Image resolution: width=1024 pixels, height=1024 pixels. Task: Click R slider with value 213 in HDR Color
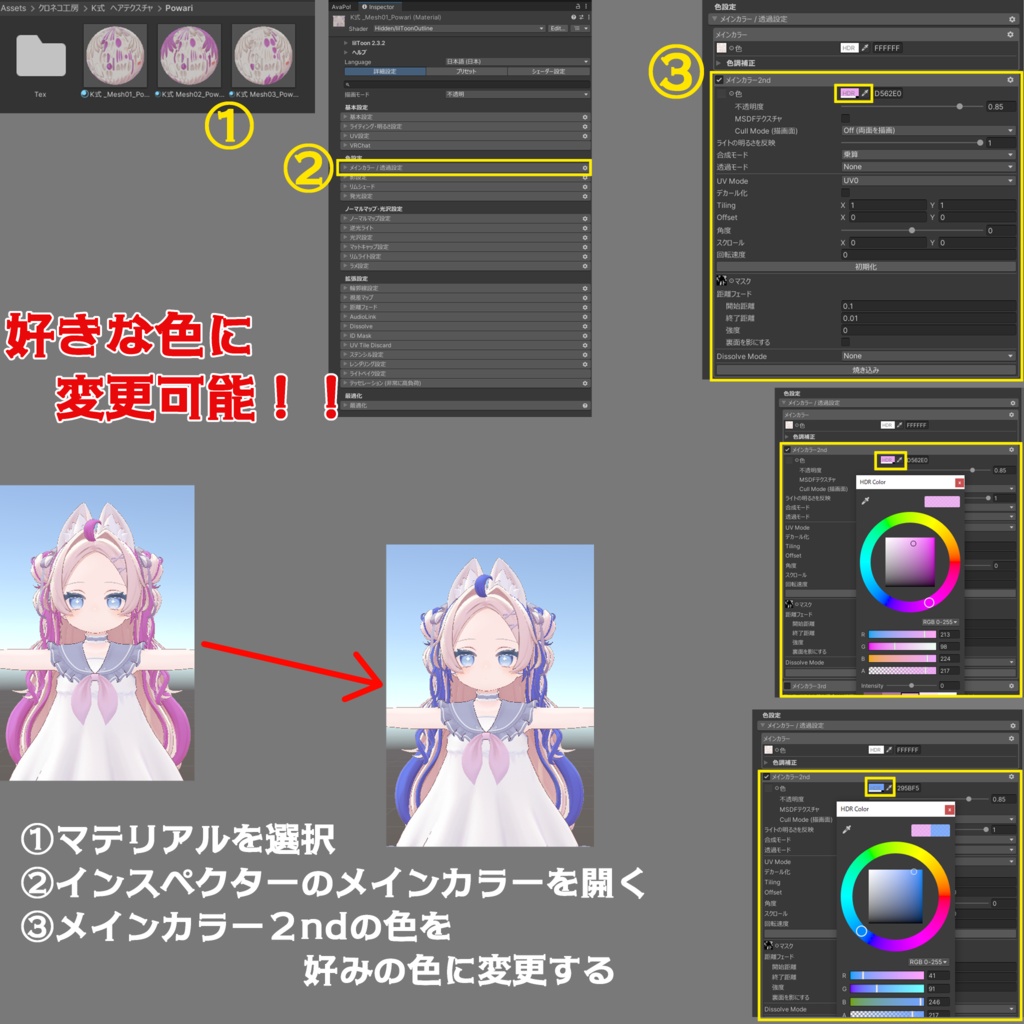click(902, 634)
